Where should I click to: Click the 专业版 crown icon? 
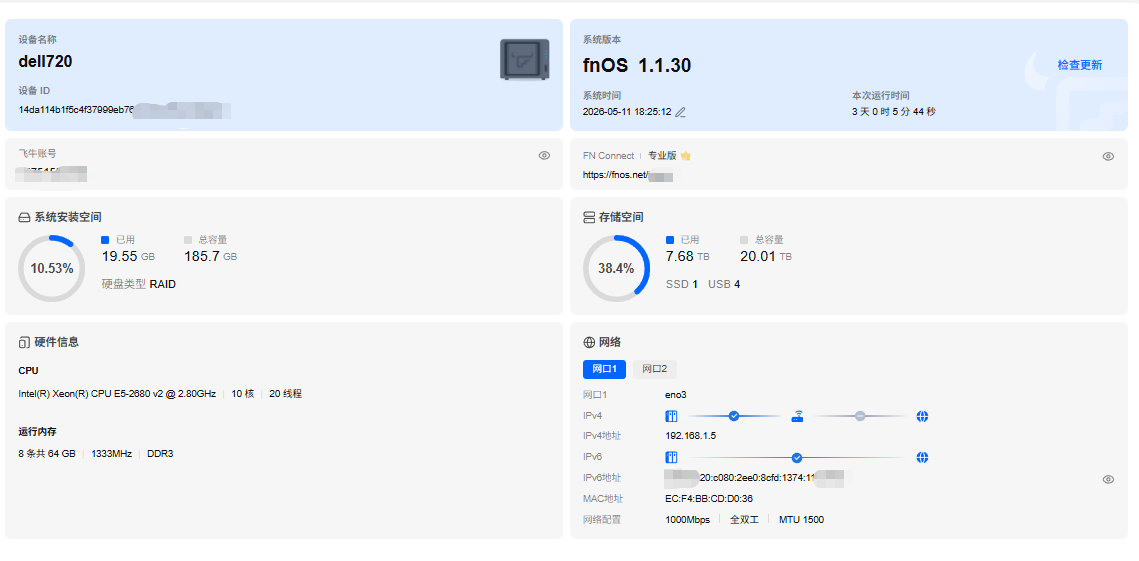click(685, 156)
